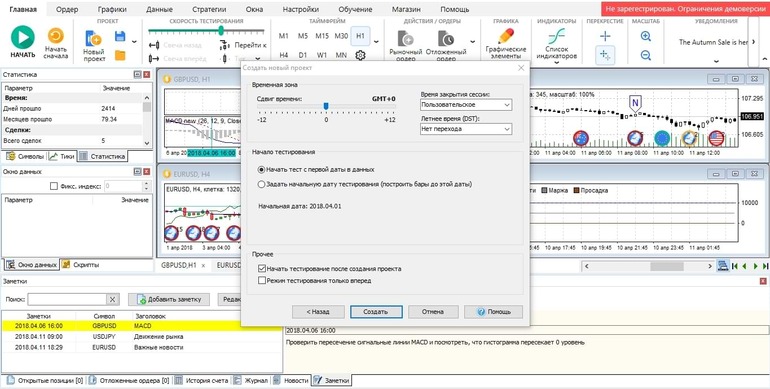Select H1 timeframe button
Screen dimensions: 770x389
[x=360, y=36]
